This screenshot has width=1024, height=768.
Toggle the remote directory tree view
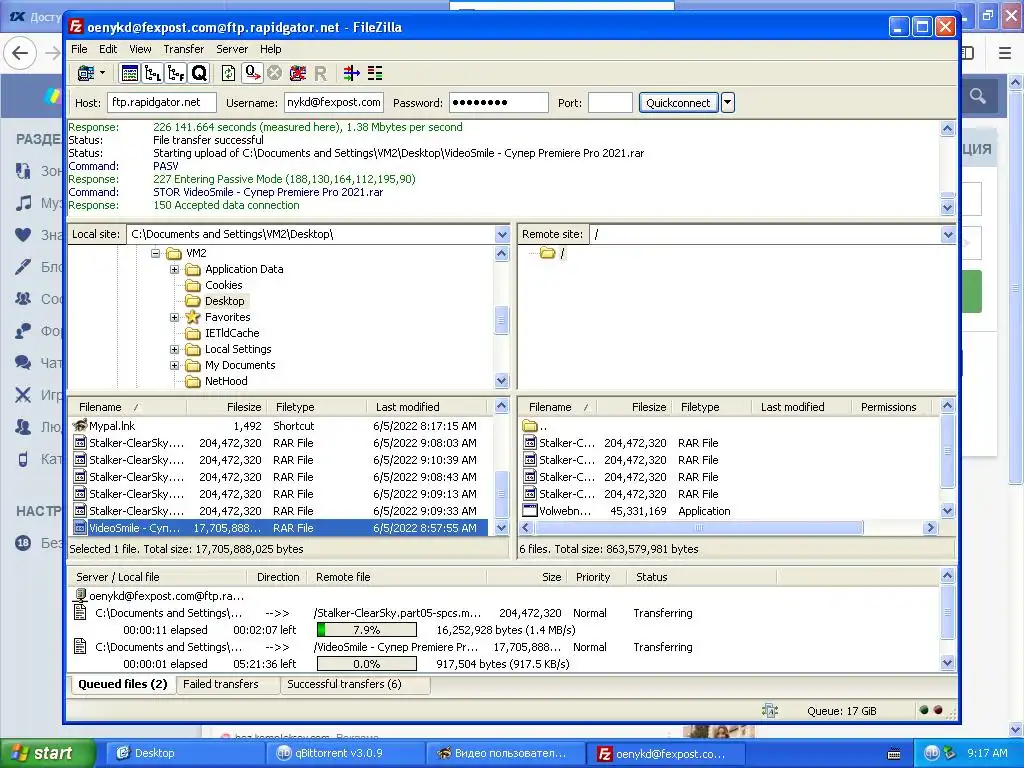point(176,73)
